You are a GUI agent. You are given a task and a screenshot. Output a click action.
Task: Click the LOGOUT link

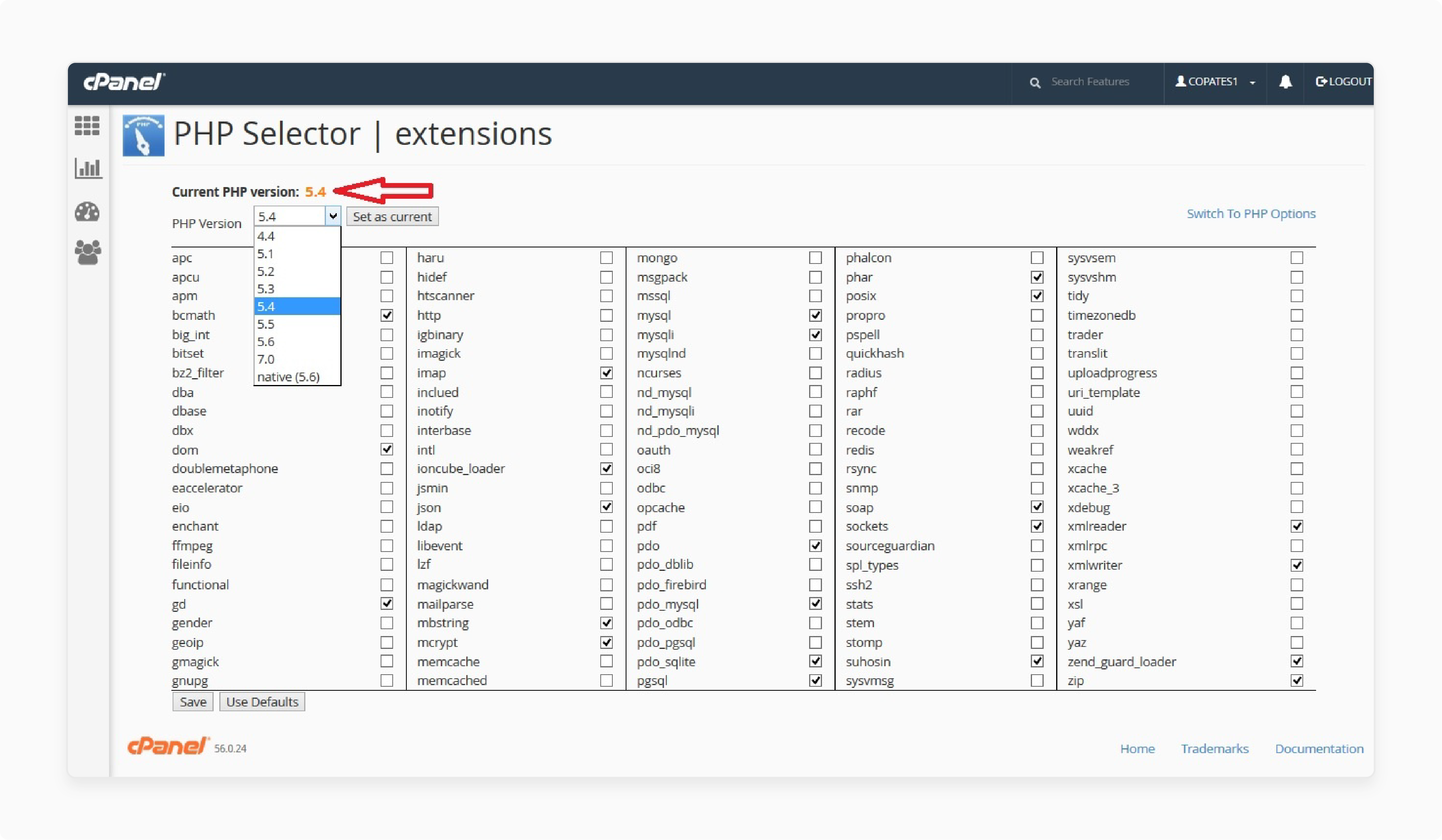pyautogui.click(x=1343, y=82)
